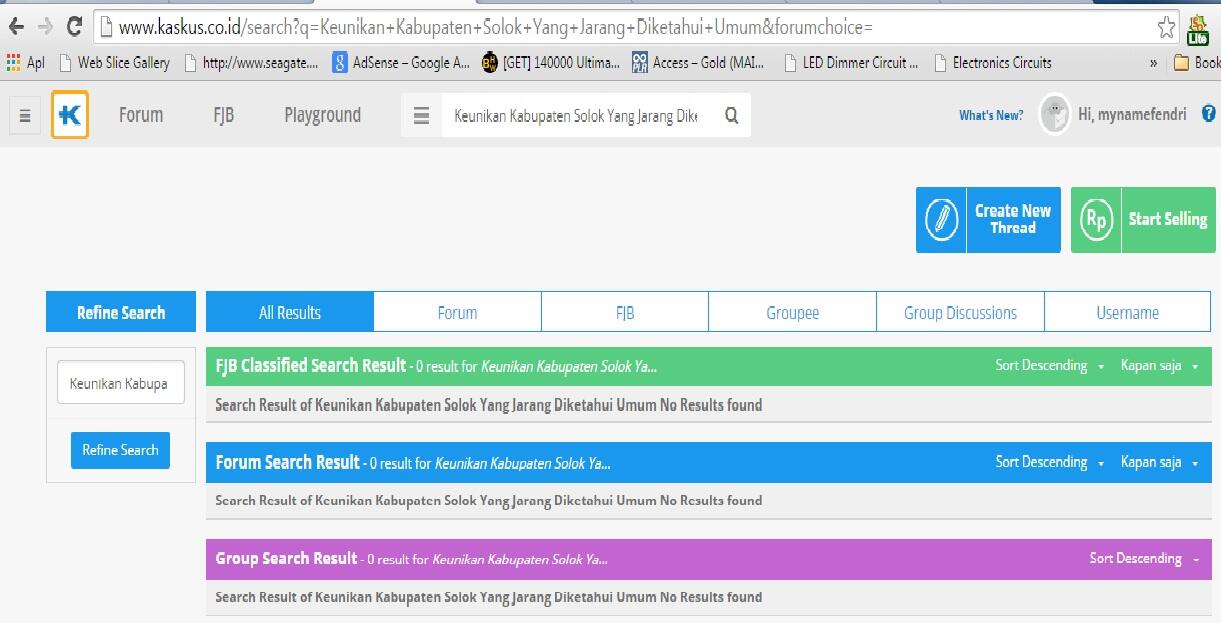Click the search magnifier icon
1221x623 pixels.
coord(731,116)
